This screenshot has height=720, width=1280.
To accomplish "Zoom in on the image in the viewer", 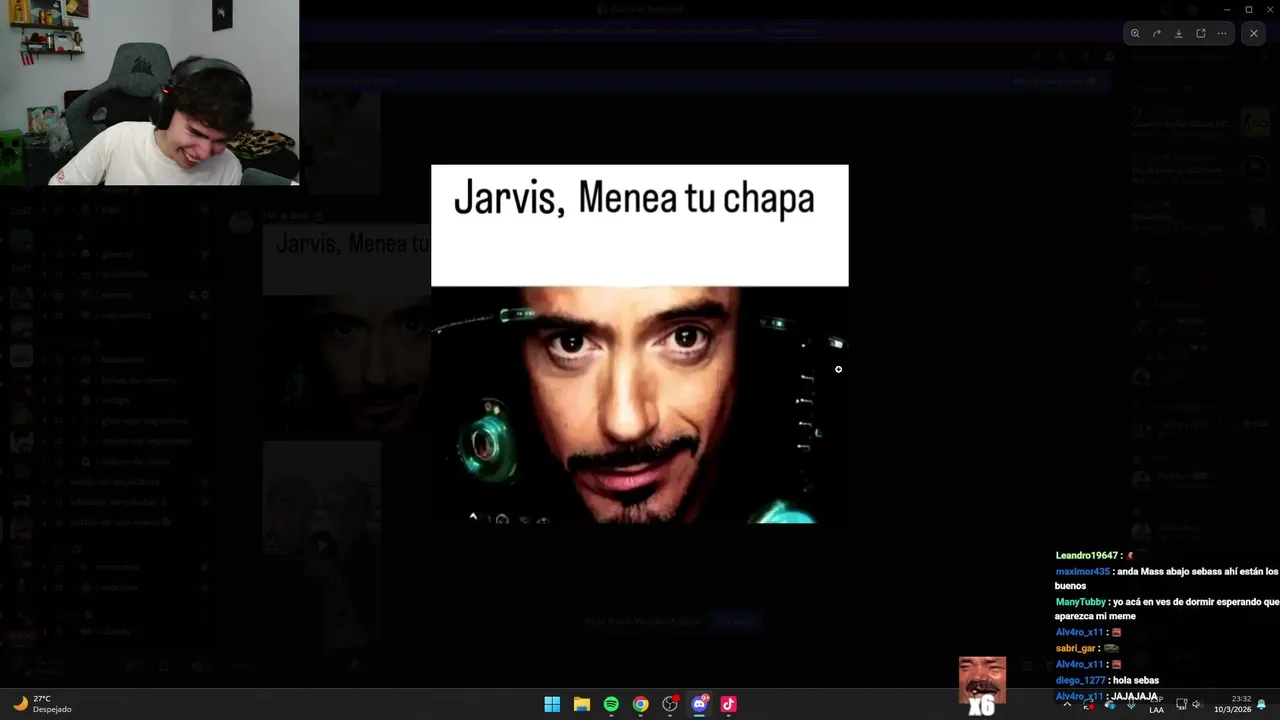I will 1135,33.
